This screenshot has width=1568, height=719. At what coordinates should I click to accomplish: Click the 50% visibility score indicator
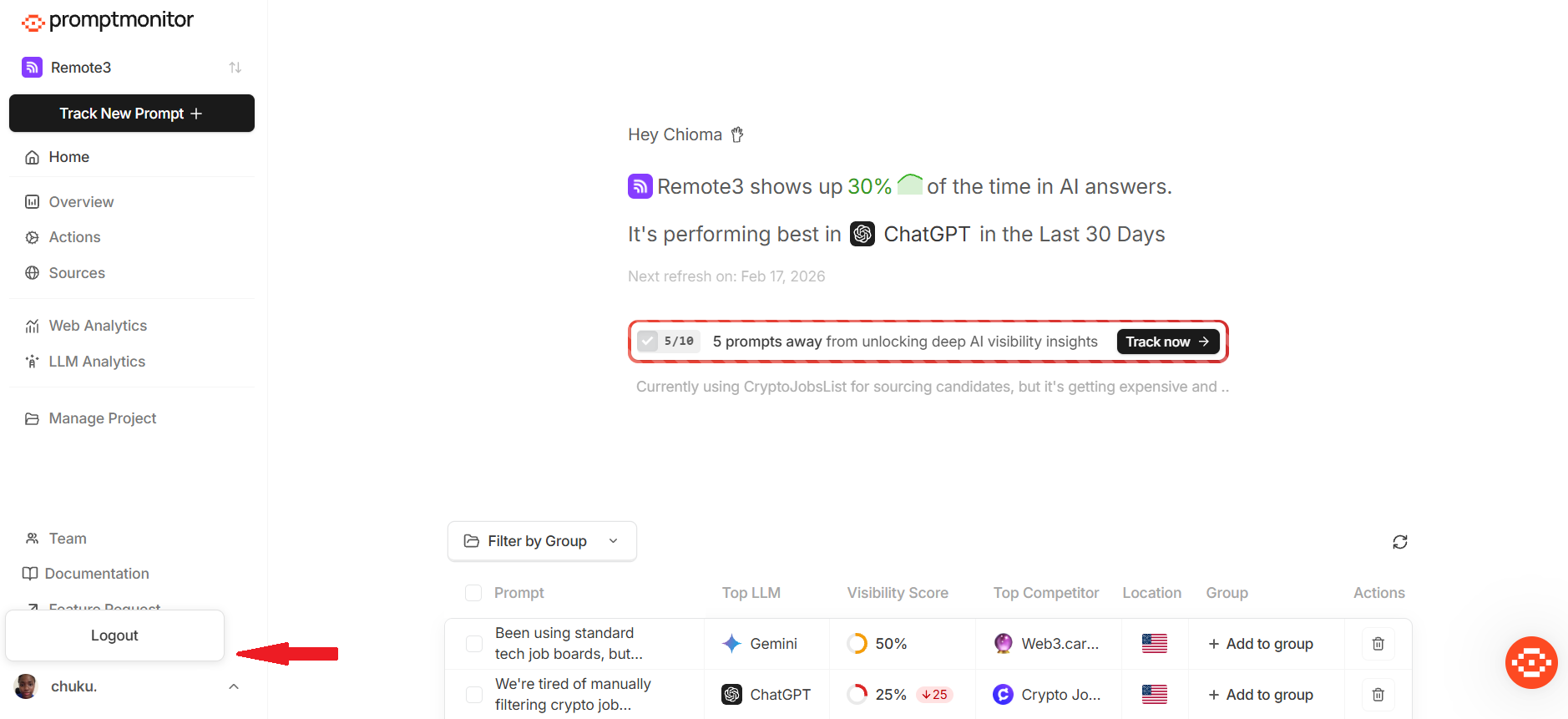pyautogui.click(x=877, y=644)
